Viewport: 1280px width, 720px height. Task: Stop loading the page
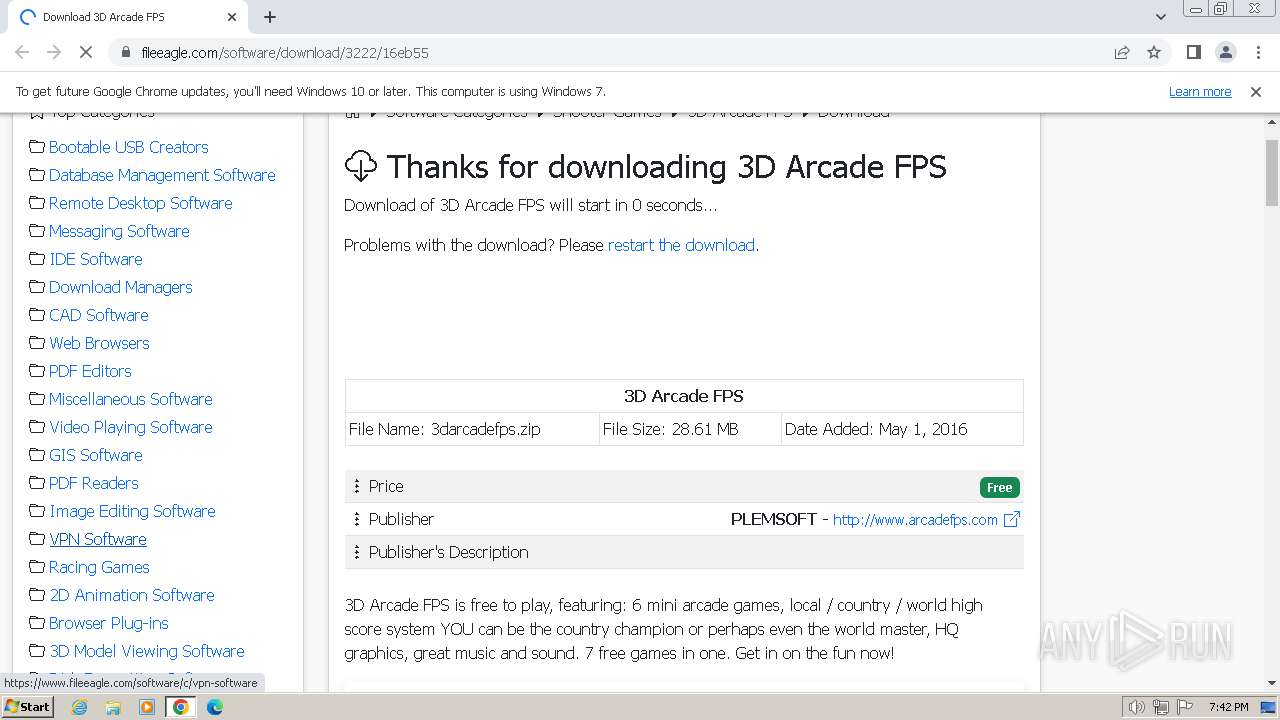click(86, 52)
